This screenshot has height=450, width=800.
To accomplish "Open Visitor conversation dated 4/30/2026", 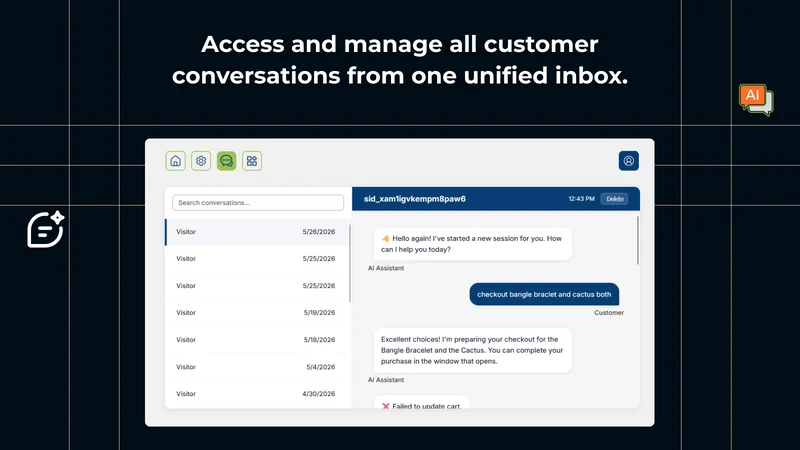I will click(x=257, y=394).
